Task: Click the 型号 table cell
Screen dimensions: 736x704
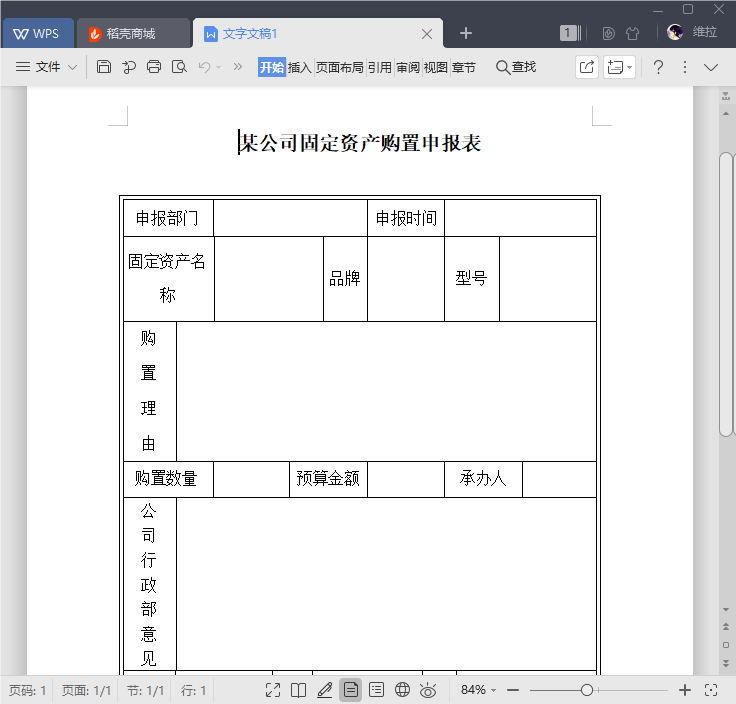Action: 472,279
